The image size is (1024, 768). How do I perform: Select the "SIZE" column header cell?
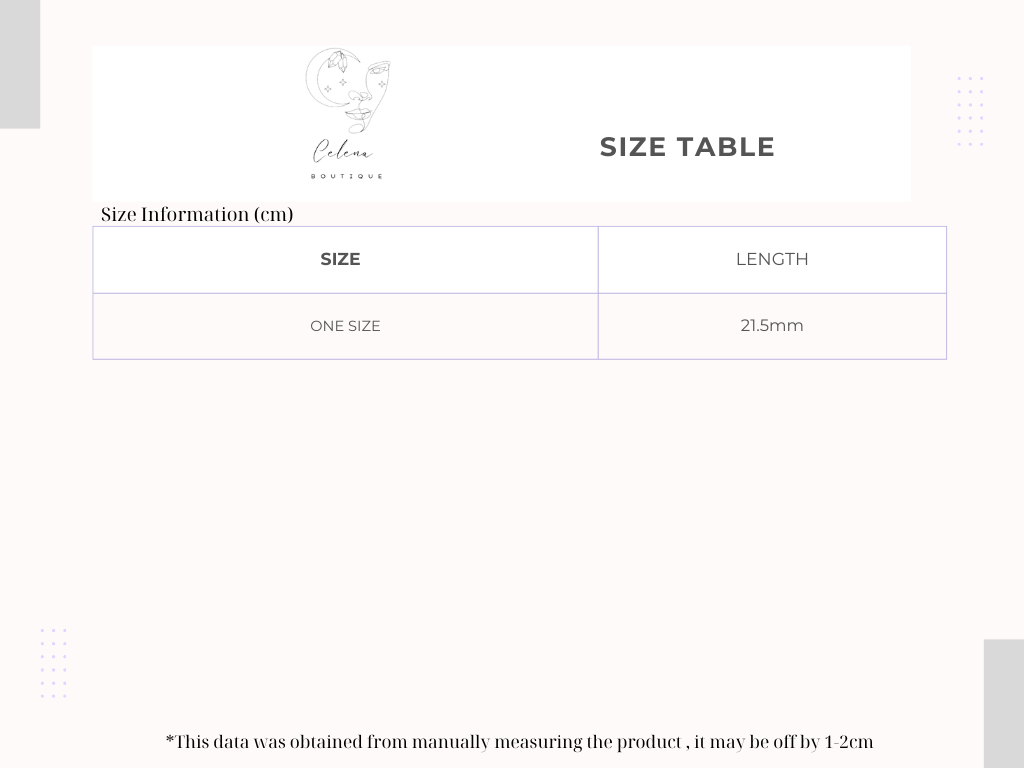(340, 259)
